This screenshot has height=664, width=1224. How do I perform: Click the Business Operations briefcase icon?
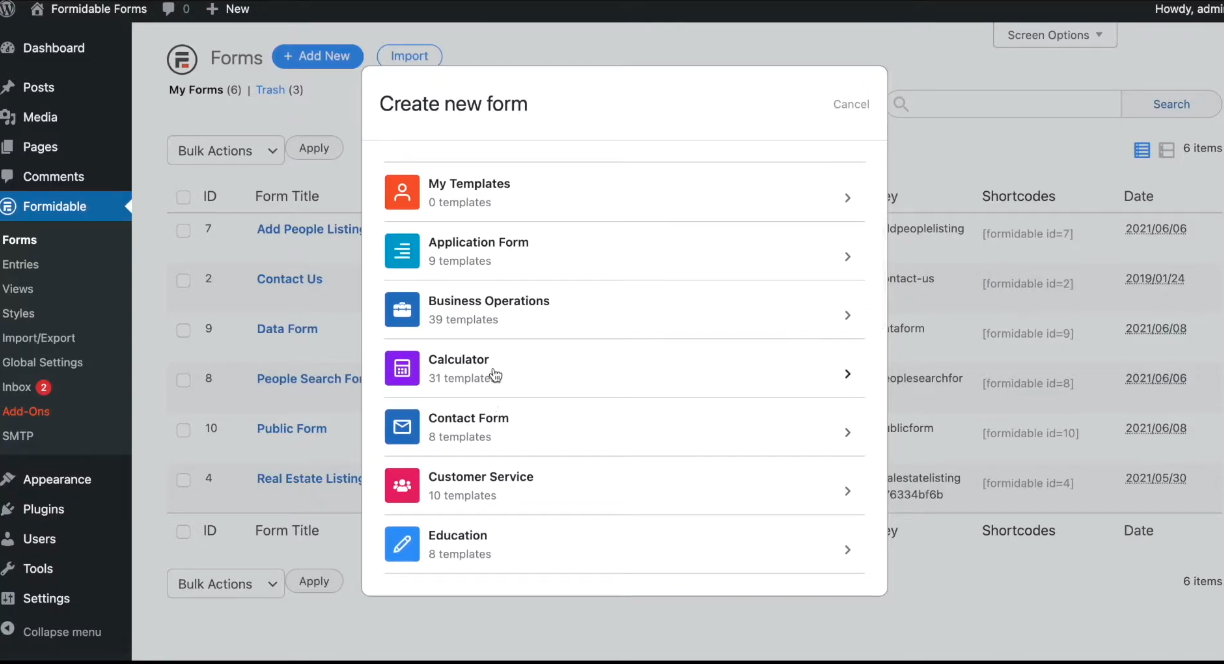click(402, 310)
